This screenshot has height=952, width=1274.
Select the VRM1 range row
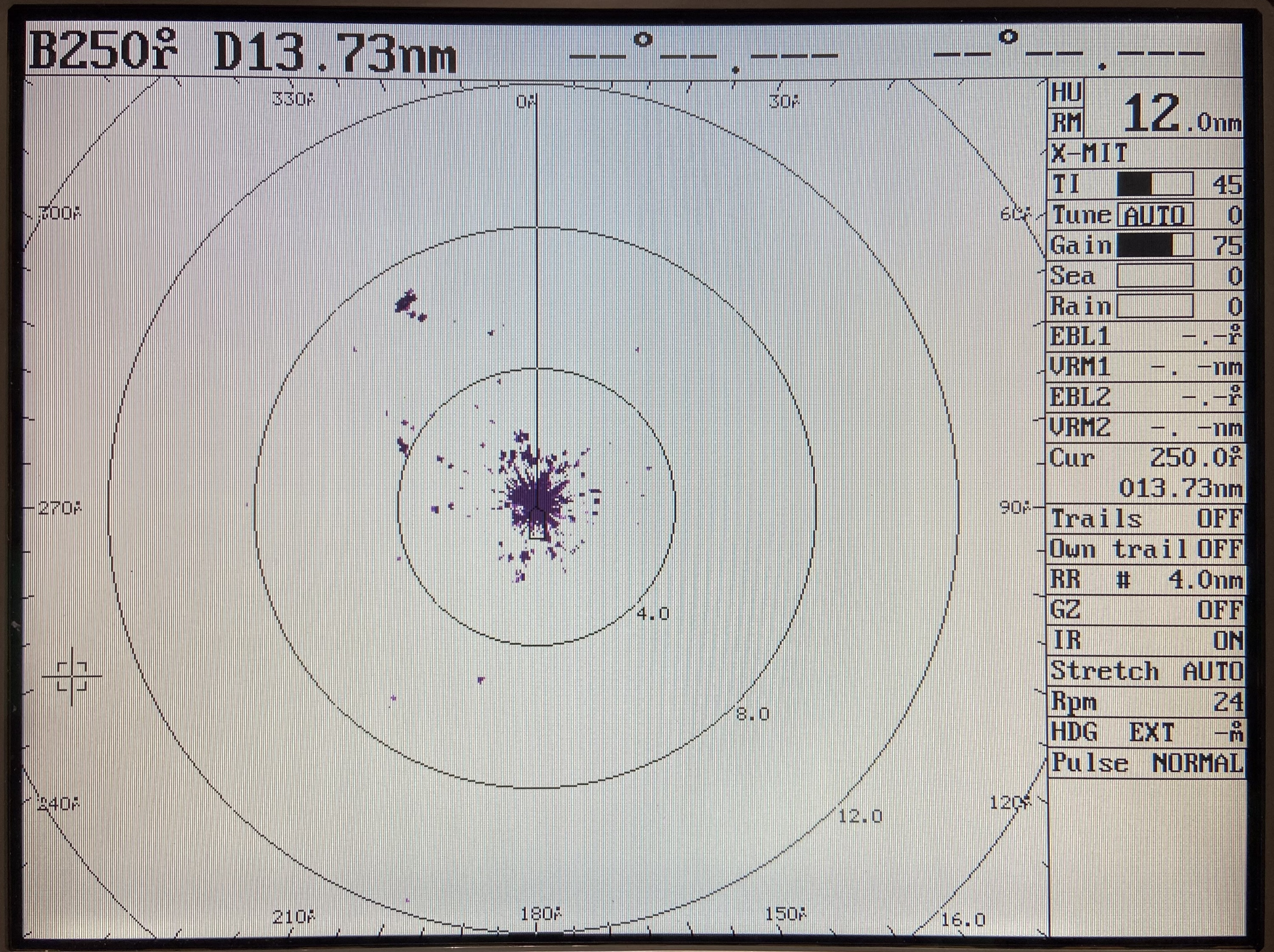pos(1146,367)
